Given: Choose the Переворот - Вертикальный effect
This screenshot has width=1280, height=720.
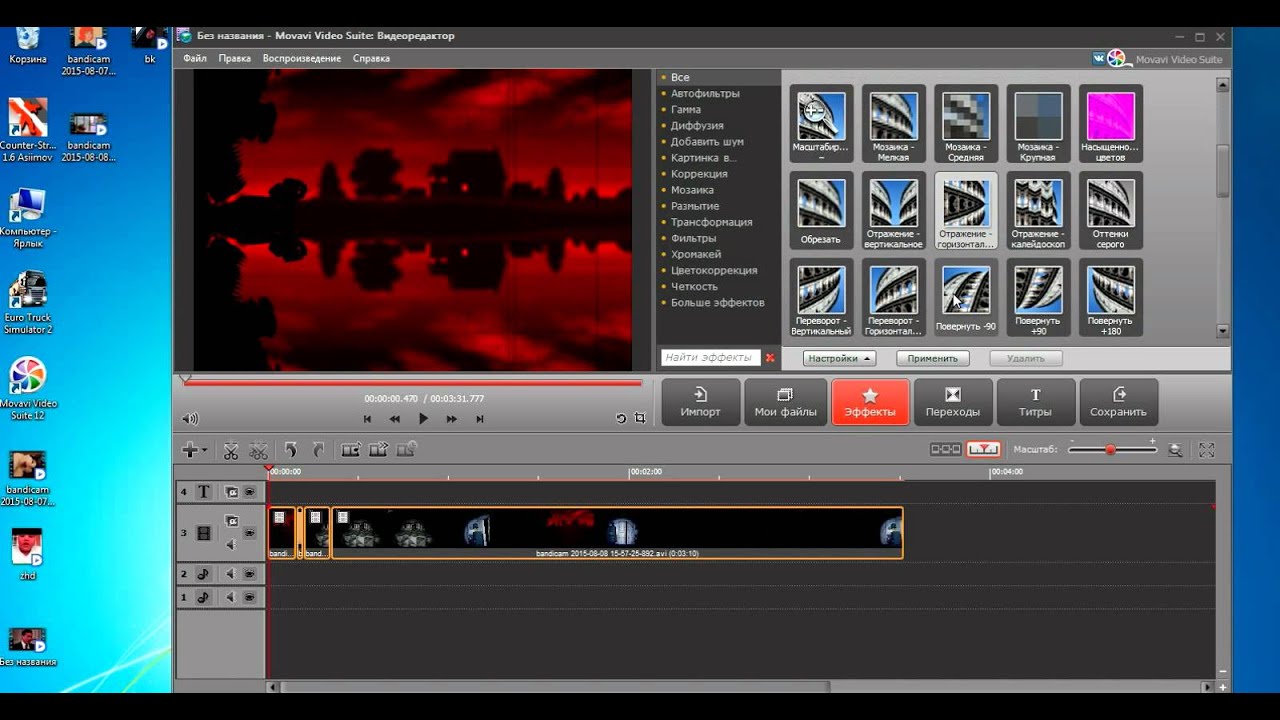Looking at the screenshot, I should (x=821, y=298).
